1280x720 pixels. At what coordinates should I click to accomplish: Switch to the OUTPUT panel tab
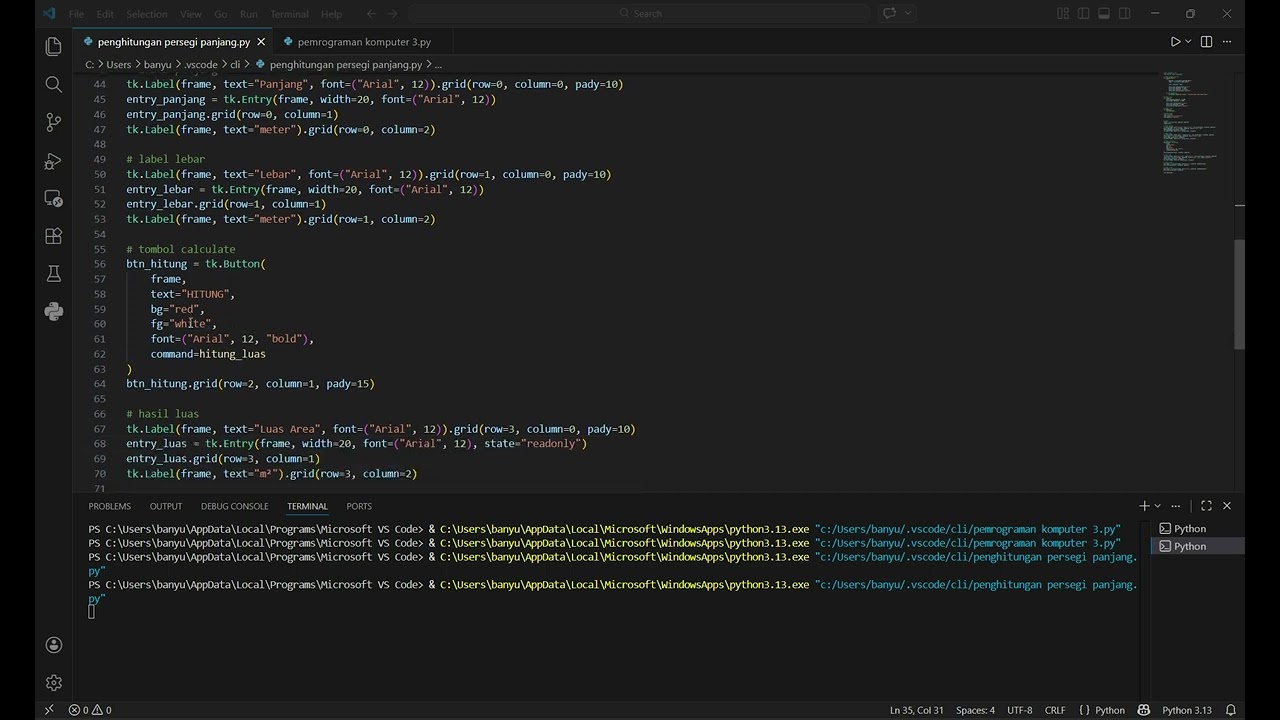tap(166, 506)
